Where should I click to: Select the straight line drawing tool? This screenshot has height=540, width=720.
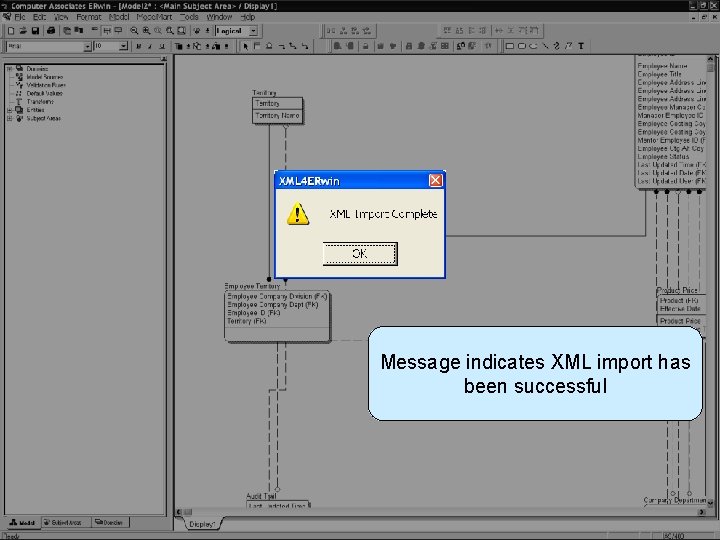click(545, 46)
